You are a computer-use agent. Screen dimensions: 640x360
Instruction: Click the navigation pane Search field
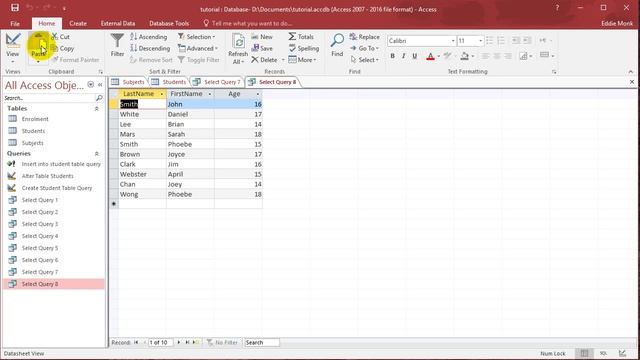point(49,98)
